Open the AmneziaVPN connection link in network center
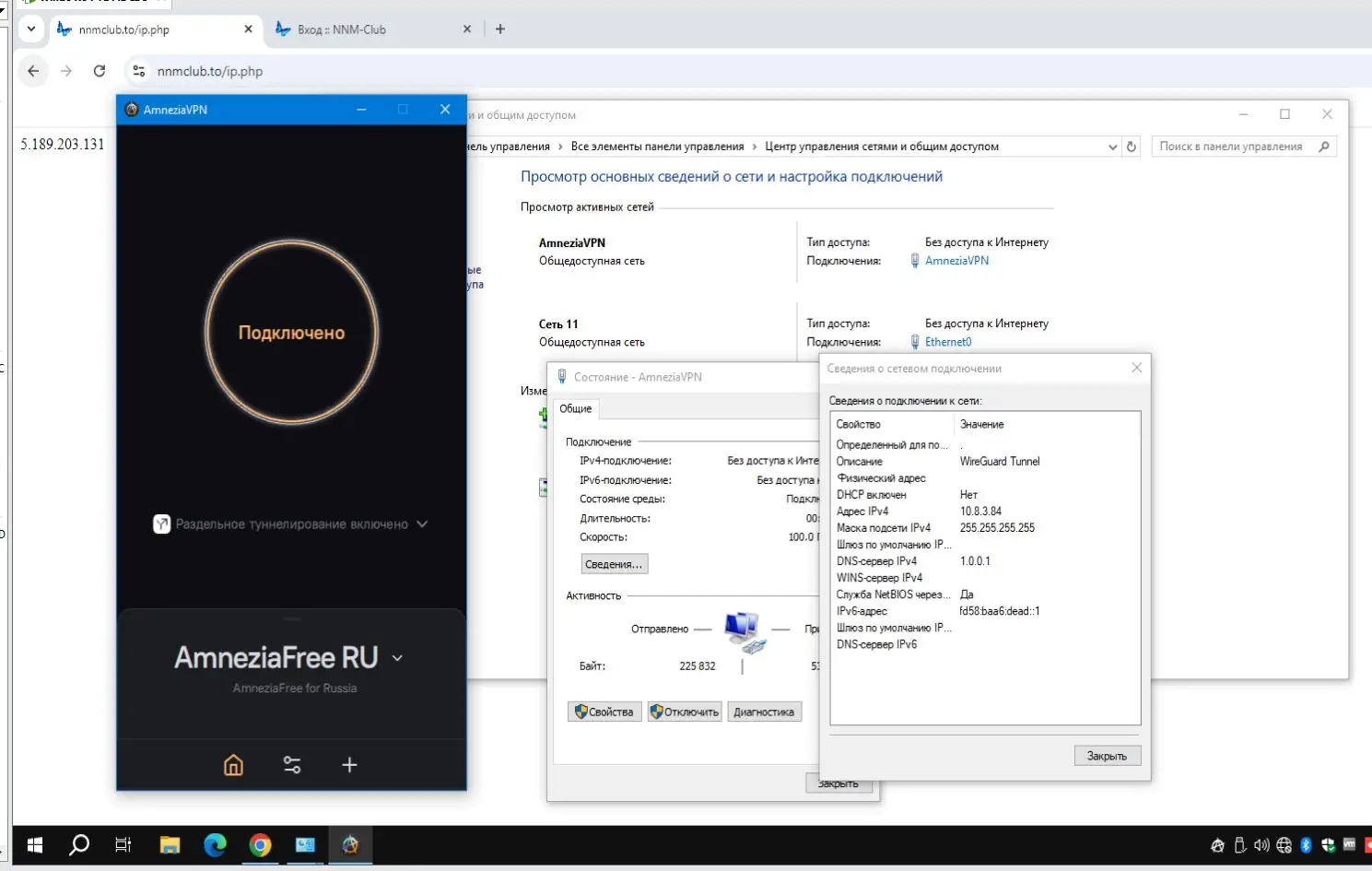The image size is (1372, 871). coord(956,261)
